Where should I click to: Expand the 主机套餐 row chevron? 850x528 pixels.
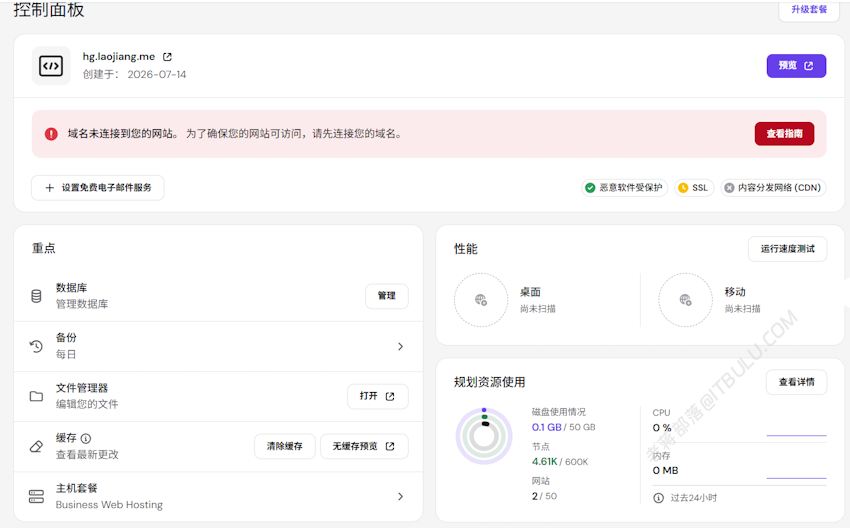[x=400, y=497]
